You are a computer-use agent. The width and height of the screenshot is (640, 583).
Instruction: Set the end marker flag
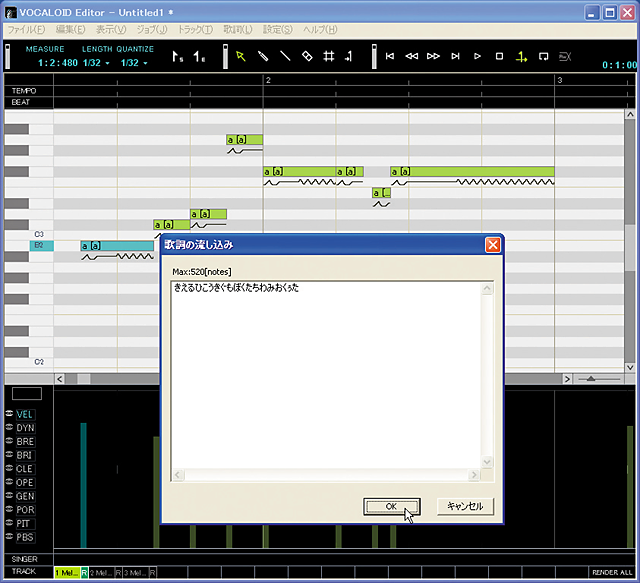point(199,56)
